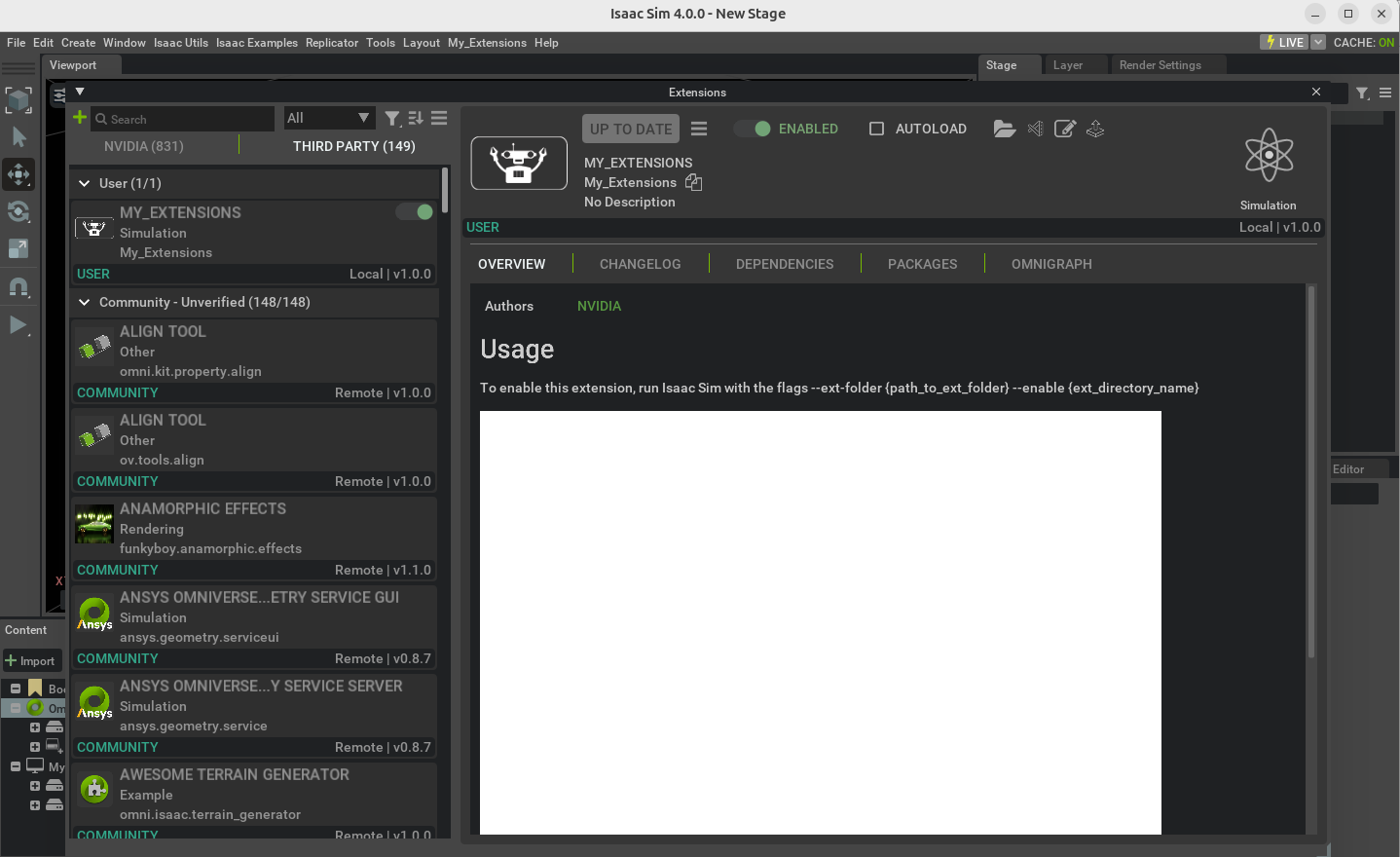This screenshot has width=1400, height=857.
Task: Click the Simulation atom category icon
Action: 1269,155
